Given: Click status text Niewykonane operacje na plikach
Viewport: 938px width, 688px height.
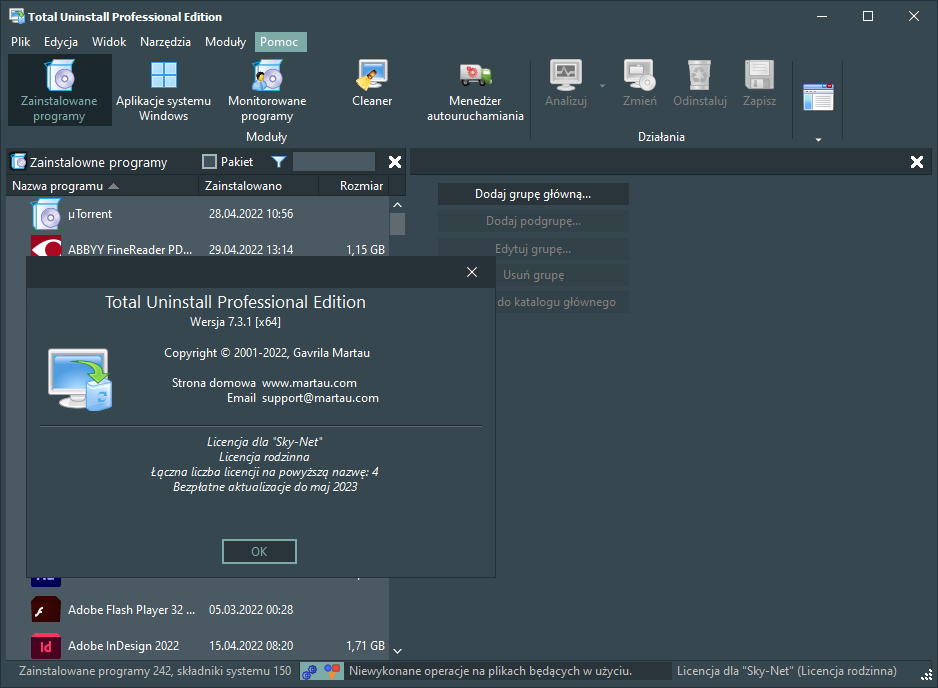Looking at the screenshot, I should (490, 671).
